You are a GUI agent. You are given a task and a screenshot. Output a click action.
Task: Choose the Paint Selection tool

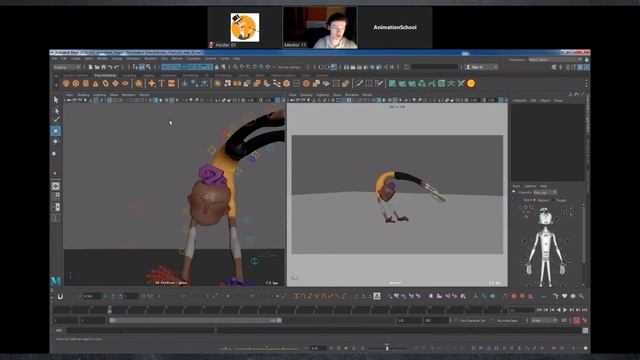pyautogui.click(x=56, y=120)
